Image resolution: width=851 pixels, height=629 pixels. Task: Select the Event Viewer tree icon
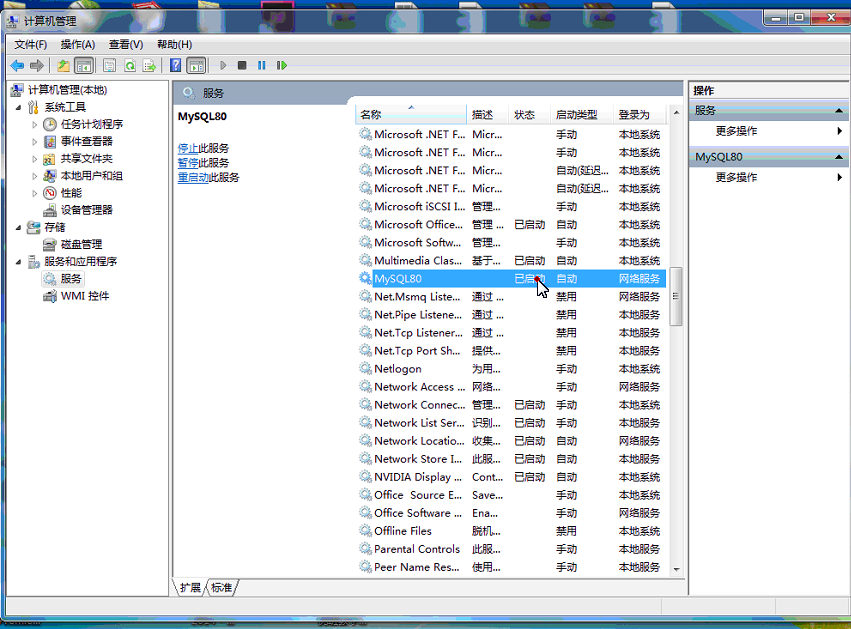[50, 142]
